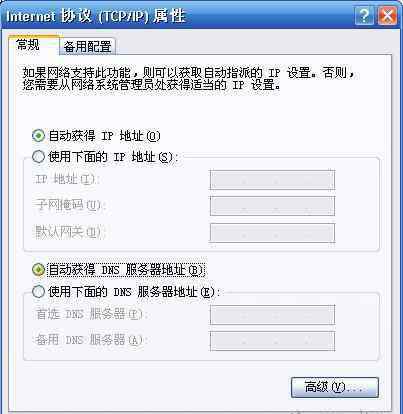Click the 备用 DNS 服务器 field

(272, 341)
